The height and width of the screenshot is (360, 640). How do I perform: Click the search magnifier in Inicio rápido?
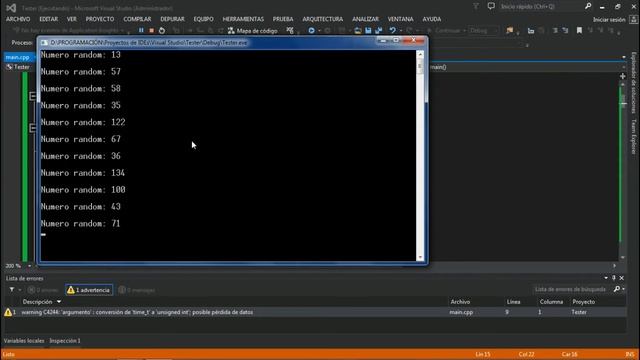point(588,6)
